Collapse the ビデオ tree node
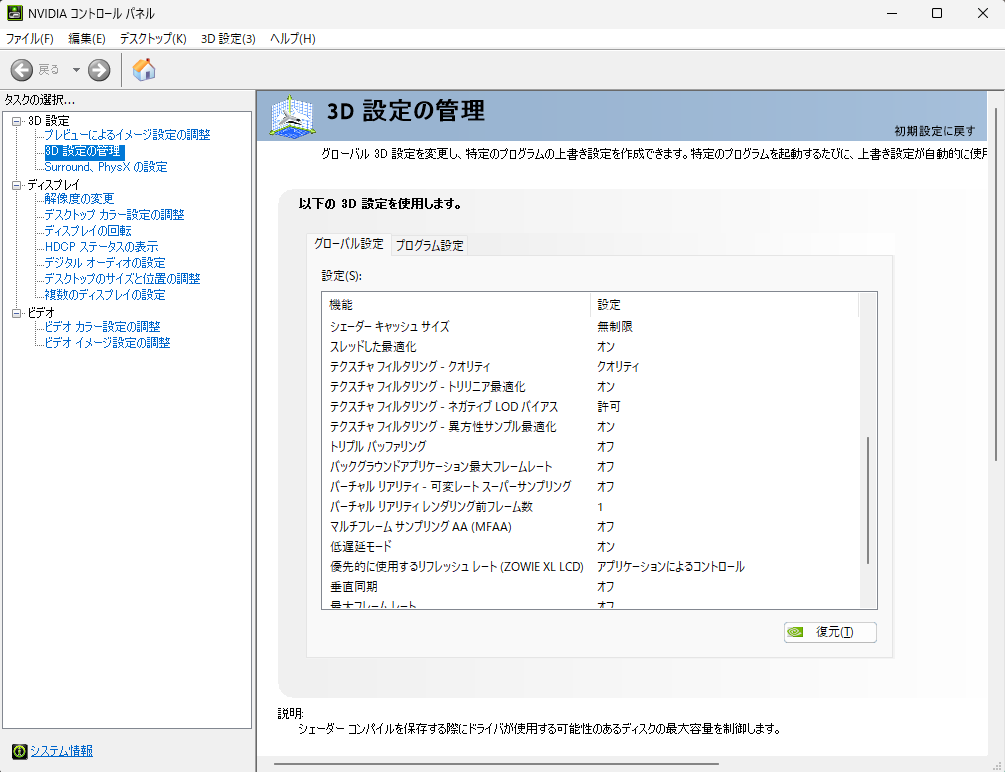Viewport: 1005px width, 772px height. coord(17,313)
